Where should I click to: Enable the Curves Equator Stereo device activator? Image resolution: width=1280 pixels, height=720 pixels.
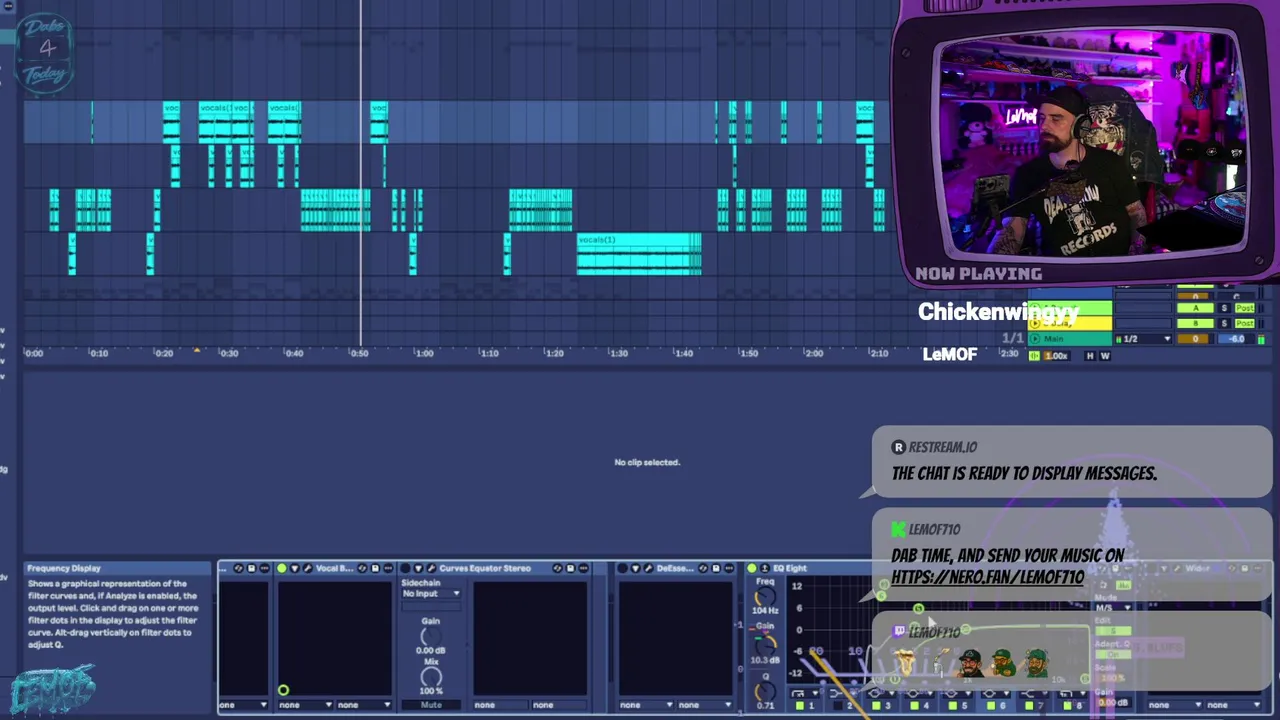[x=406, y=568]
